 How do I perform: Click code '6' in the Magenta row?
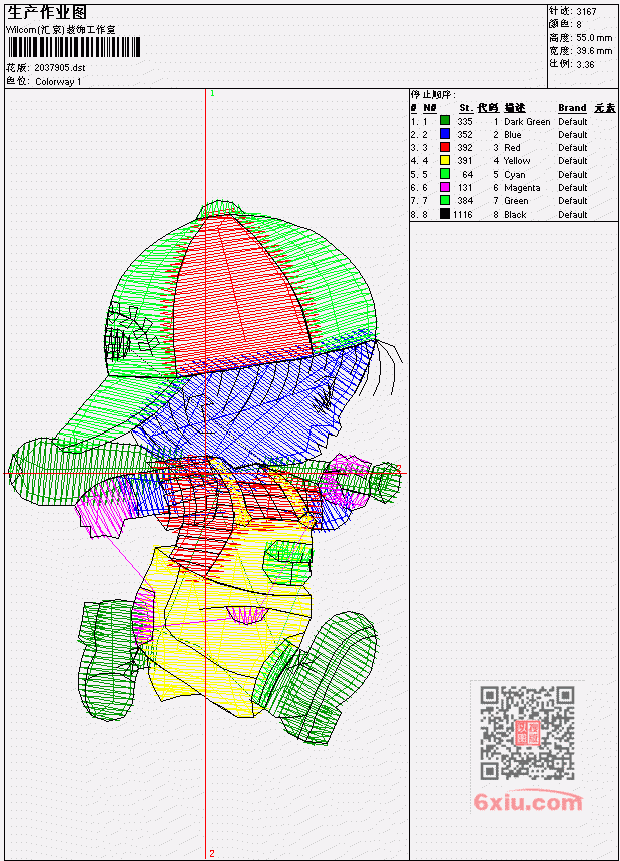[x=495, y=188]
